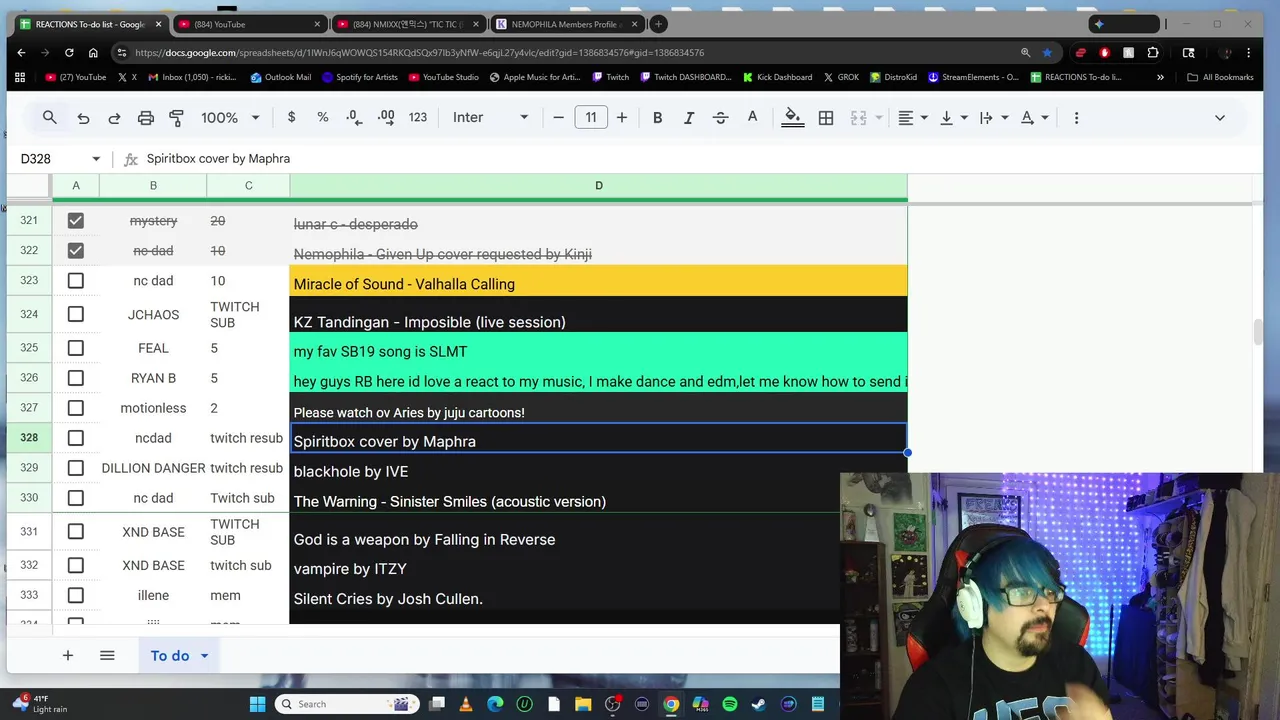
Task: Click the browser address bar URL
Action: pos(419,52)
